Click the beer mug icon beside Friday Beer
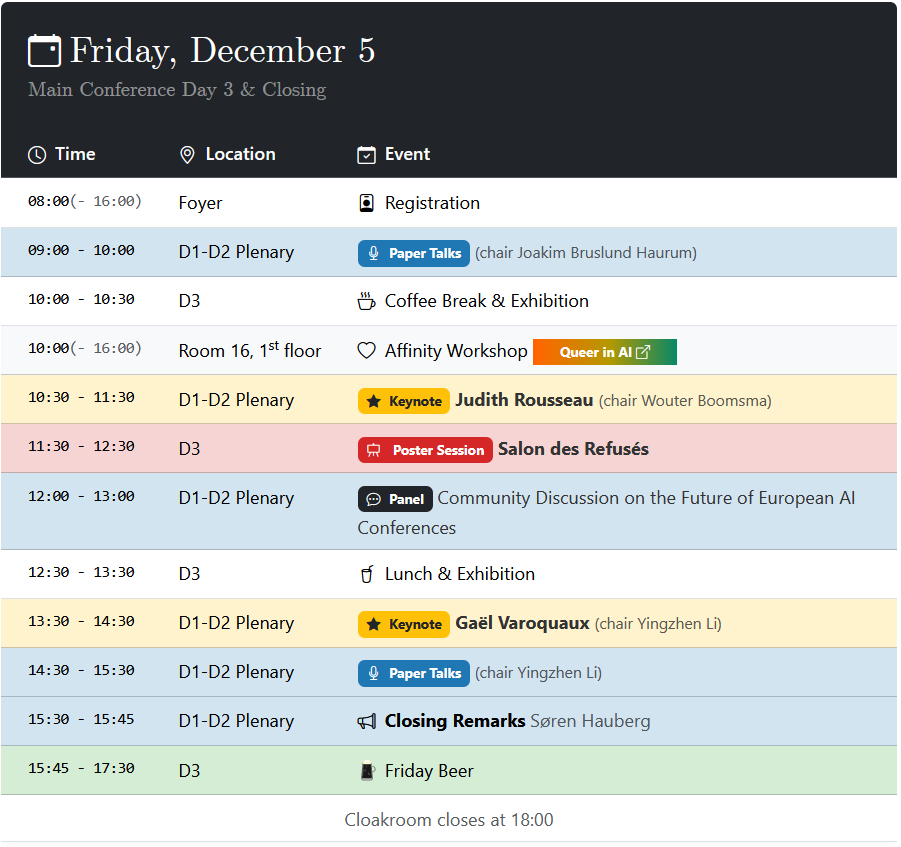This screenshot has height=847, width=901. [x=367, y=771]
